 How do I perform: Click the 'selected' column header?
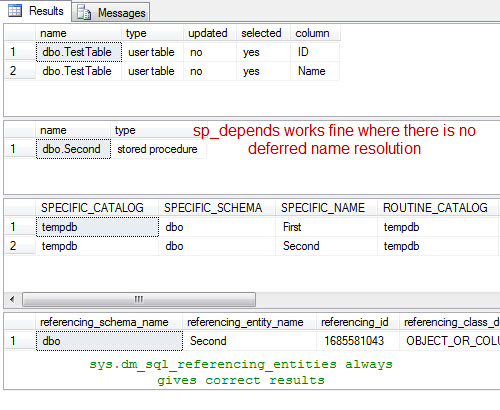(x=263, y=33)
